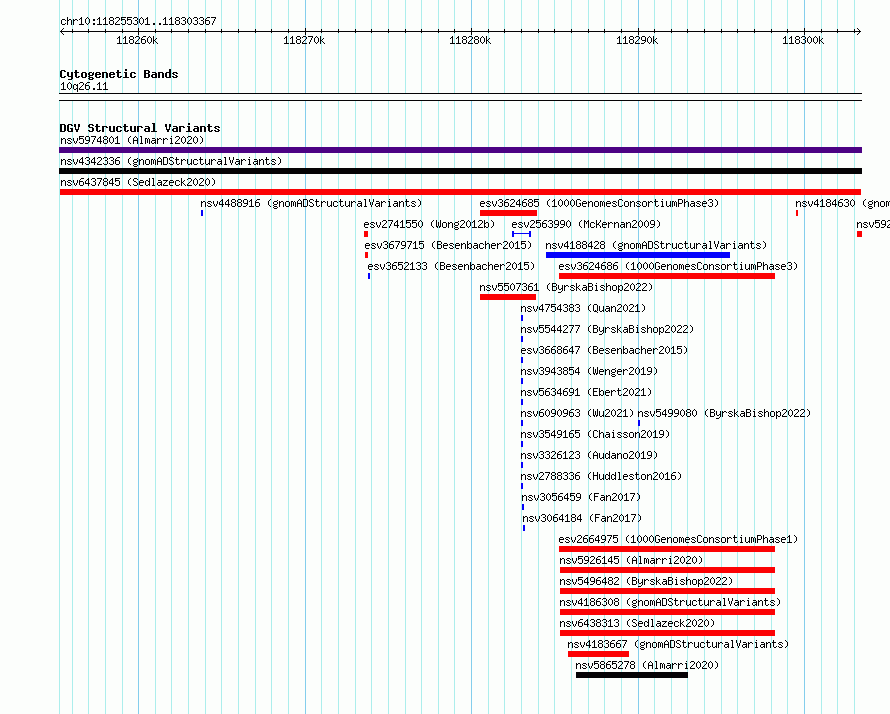Open esv3679715 (Besenbacher2015) label

tap(448, 245)
